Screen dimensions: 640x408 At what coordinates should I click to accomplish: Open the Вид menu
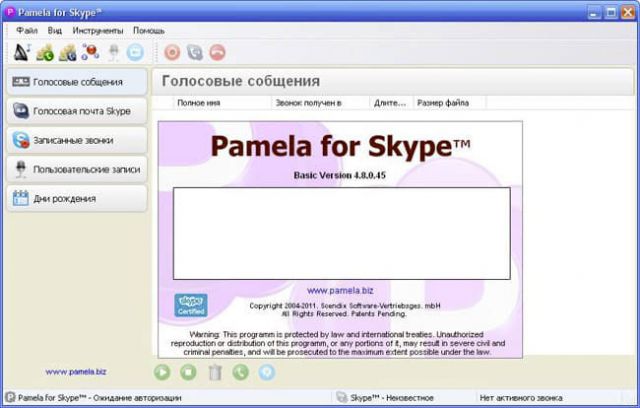point(55,31)
